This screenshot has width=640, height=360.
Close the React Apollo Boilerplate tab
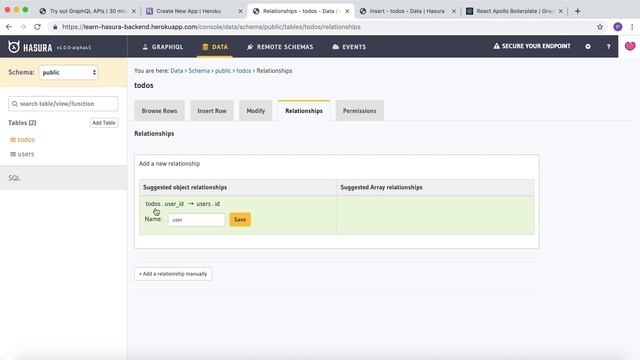tap(561, 11)
